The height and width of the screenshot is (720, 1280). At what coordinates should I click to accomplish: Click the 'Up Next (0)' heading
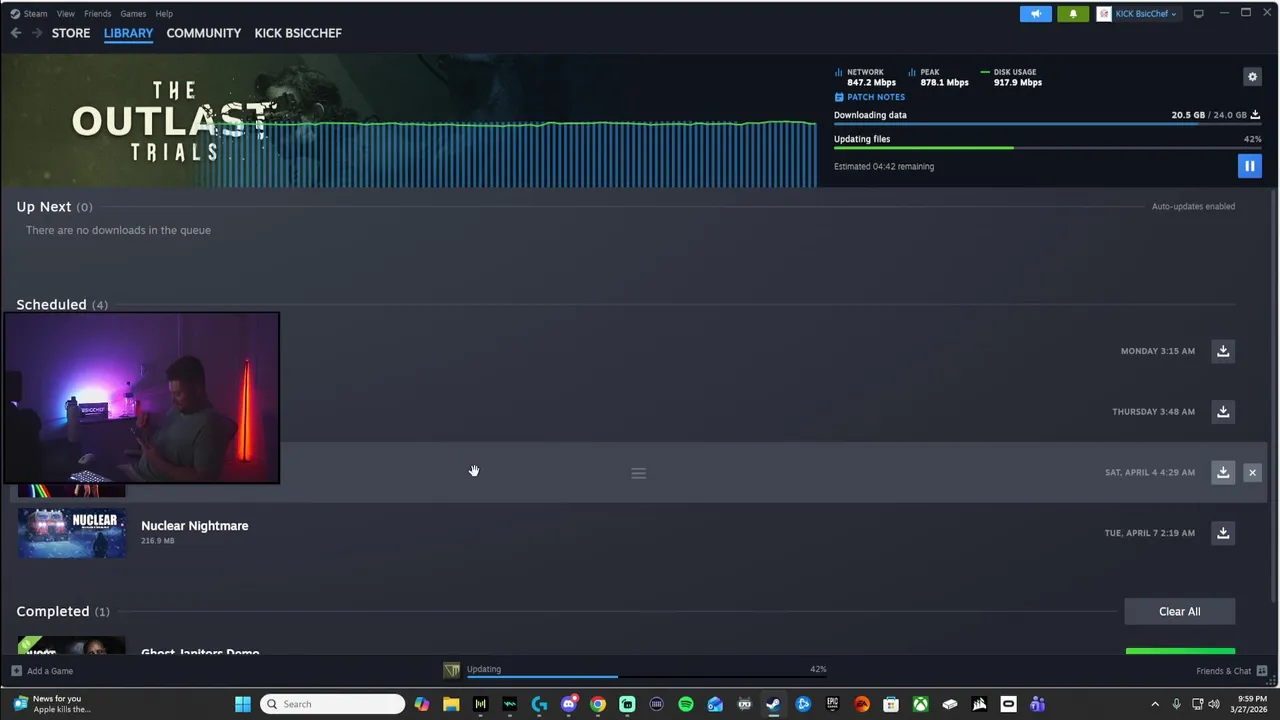pos(54,207)
